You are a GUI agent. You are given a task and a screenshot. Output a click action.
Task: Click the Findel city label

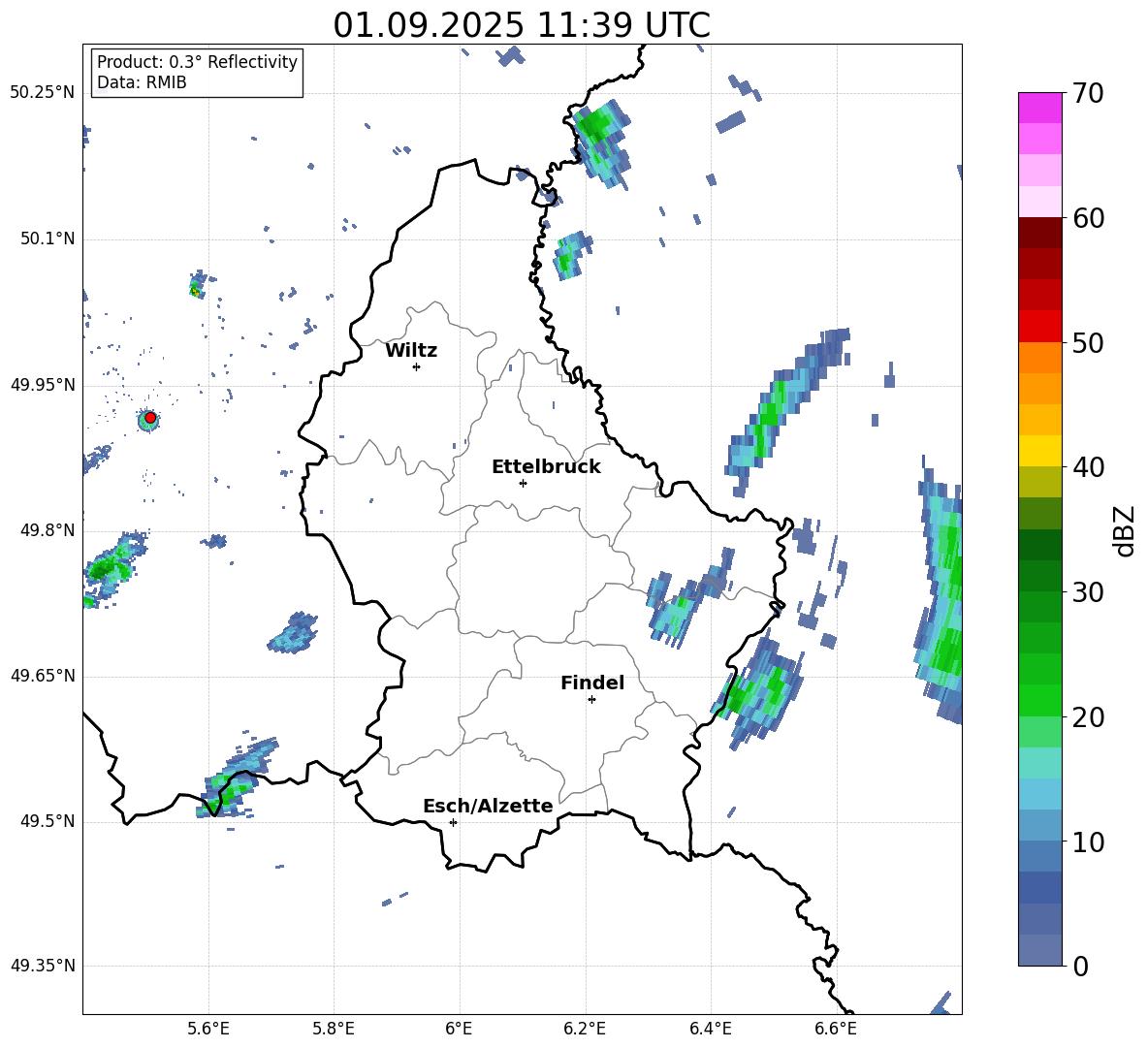point(592,683)
